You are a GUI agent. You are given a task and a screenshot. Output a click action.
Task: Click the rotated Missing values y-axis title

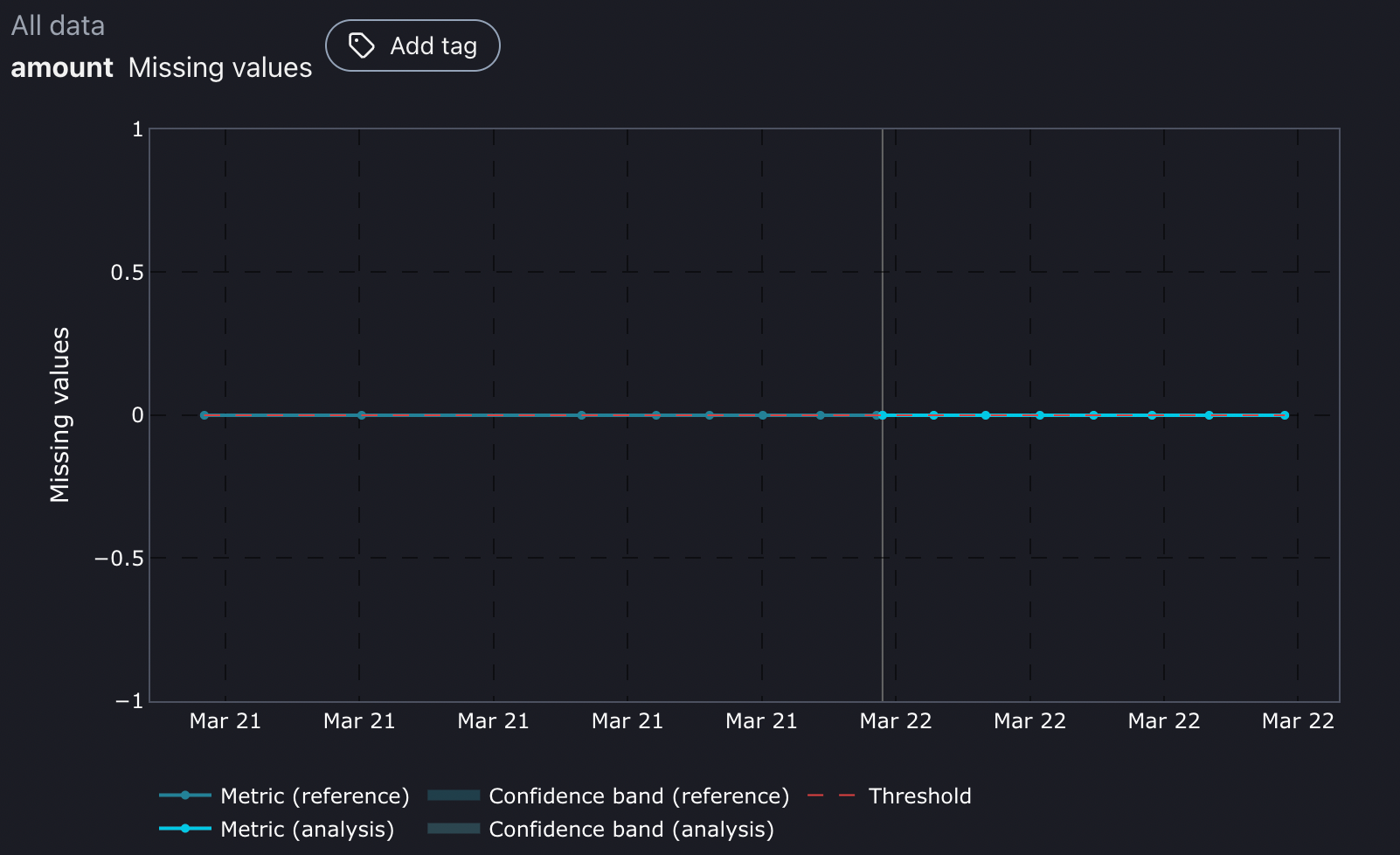click(59, 414)
